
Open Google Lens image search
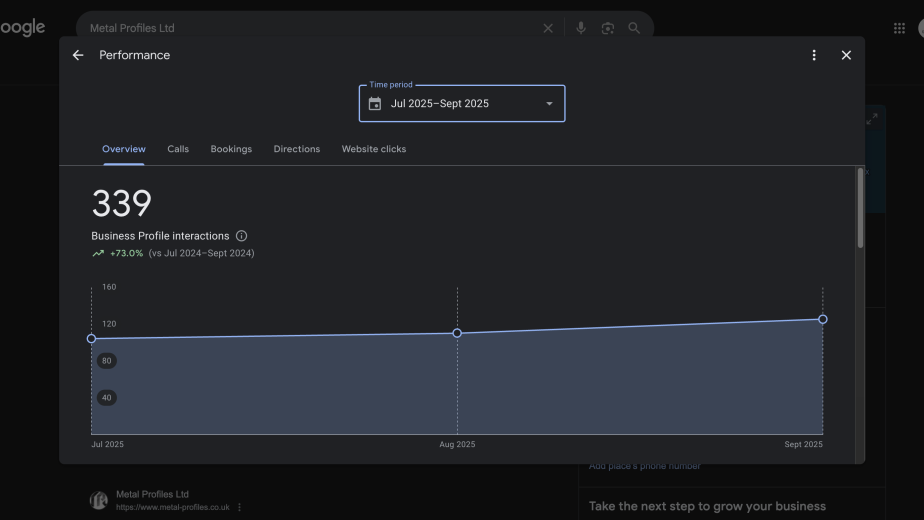(x=607, y=28)
